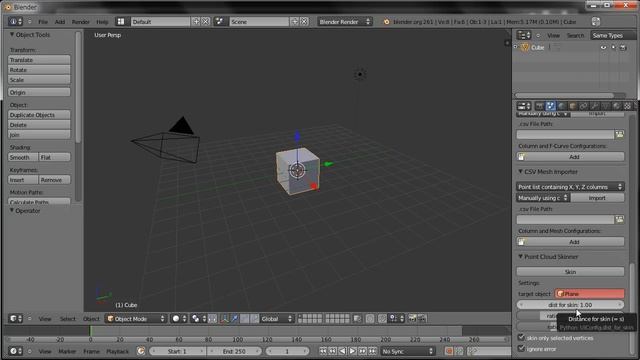This screenshot has width=640, height=360.
Task: Toggle the ignore error checkbox
Action: [x=521, y=349]
